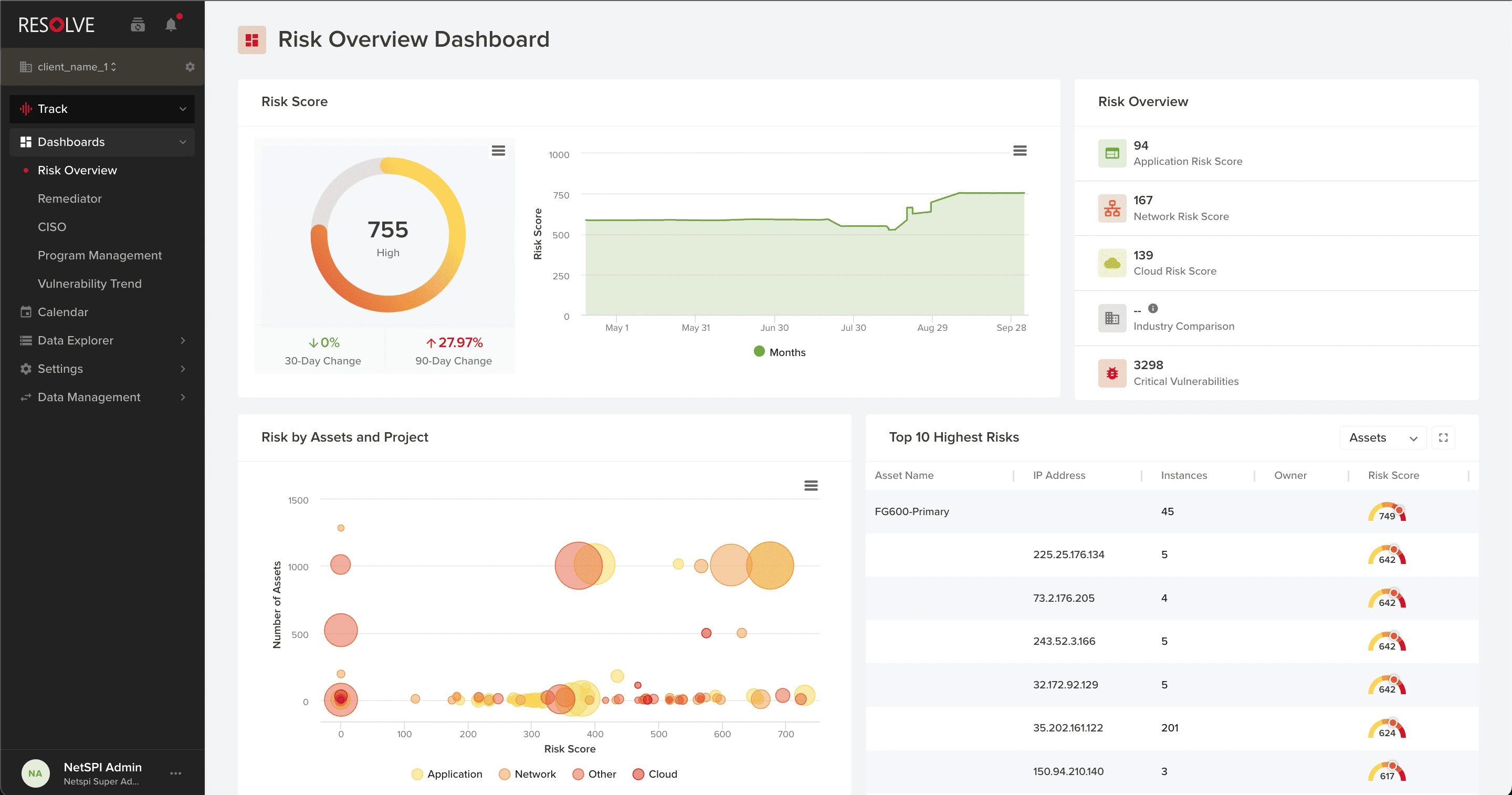Open the Remediator dashboard

pyautogui.click(x=69, y=198)
